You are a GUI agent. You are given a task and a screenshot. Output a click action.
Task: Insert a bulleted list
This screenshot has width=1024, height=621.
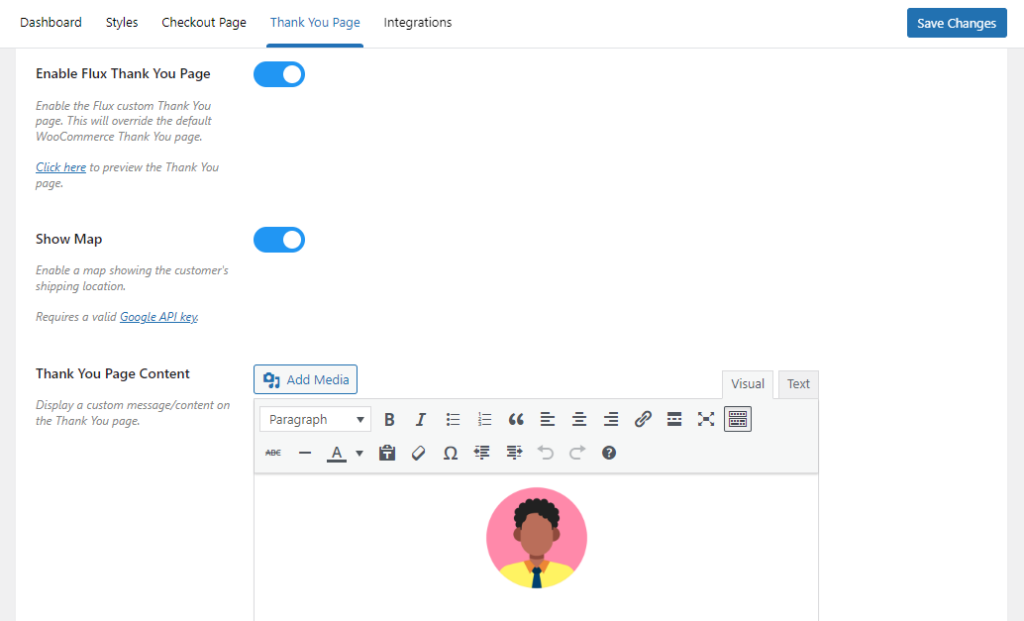tap(453, 419)
